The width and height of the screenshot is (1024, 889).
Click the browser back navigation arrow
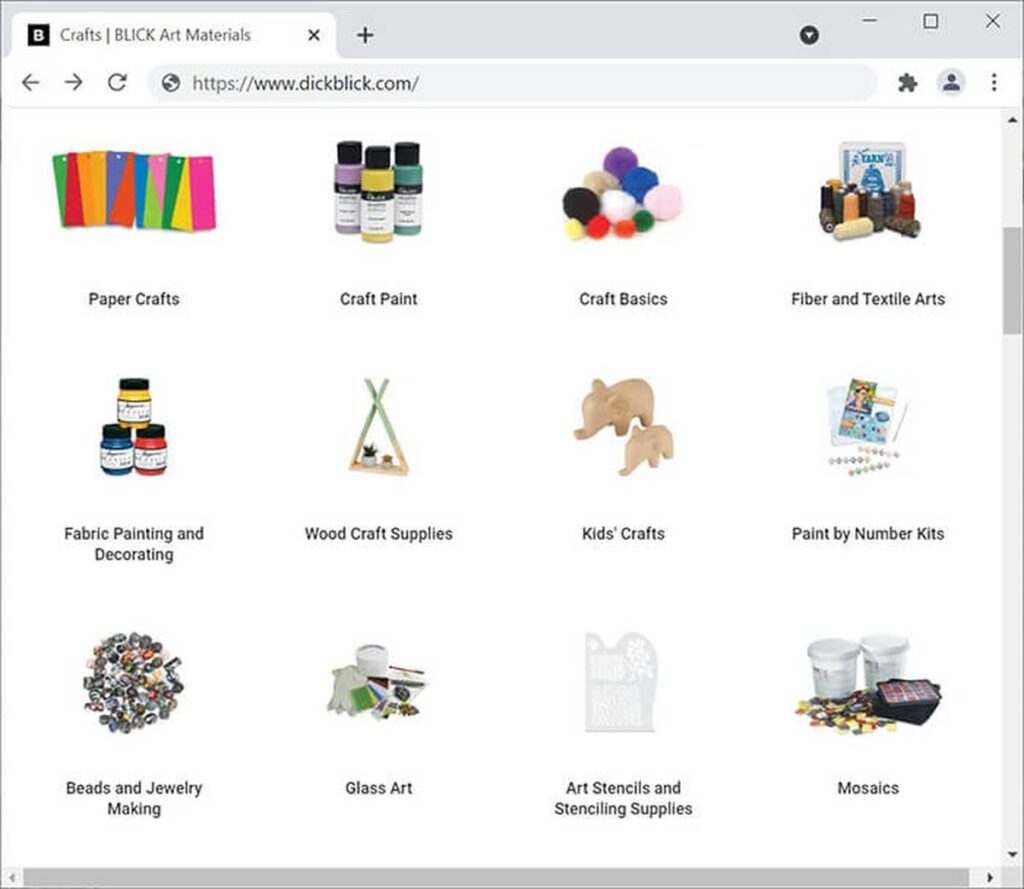click(30, 82)
